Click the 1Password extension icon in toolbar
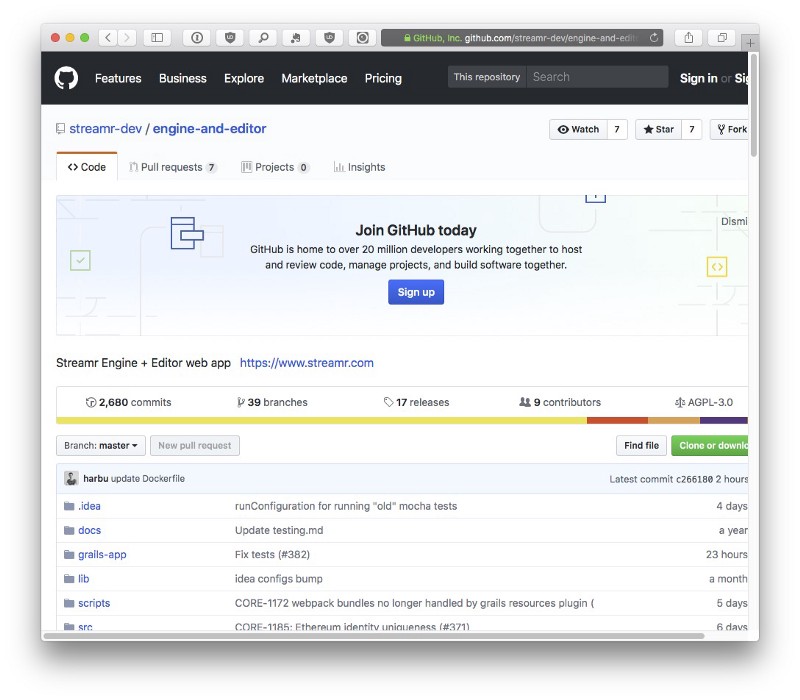Viewport: 800px width, 700px height. (x=197, y=38)
